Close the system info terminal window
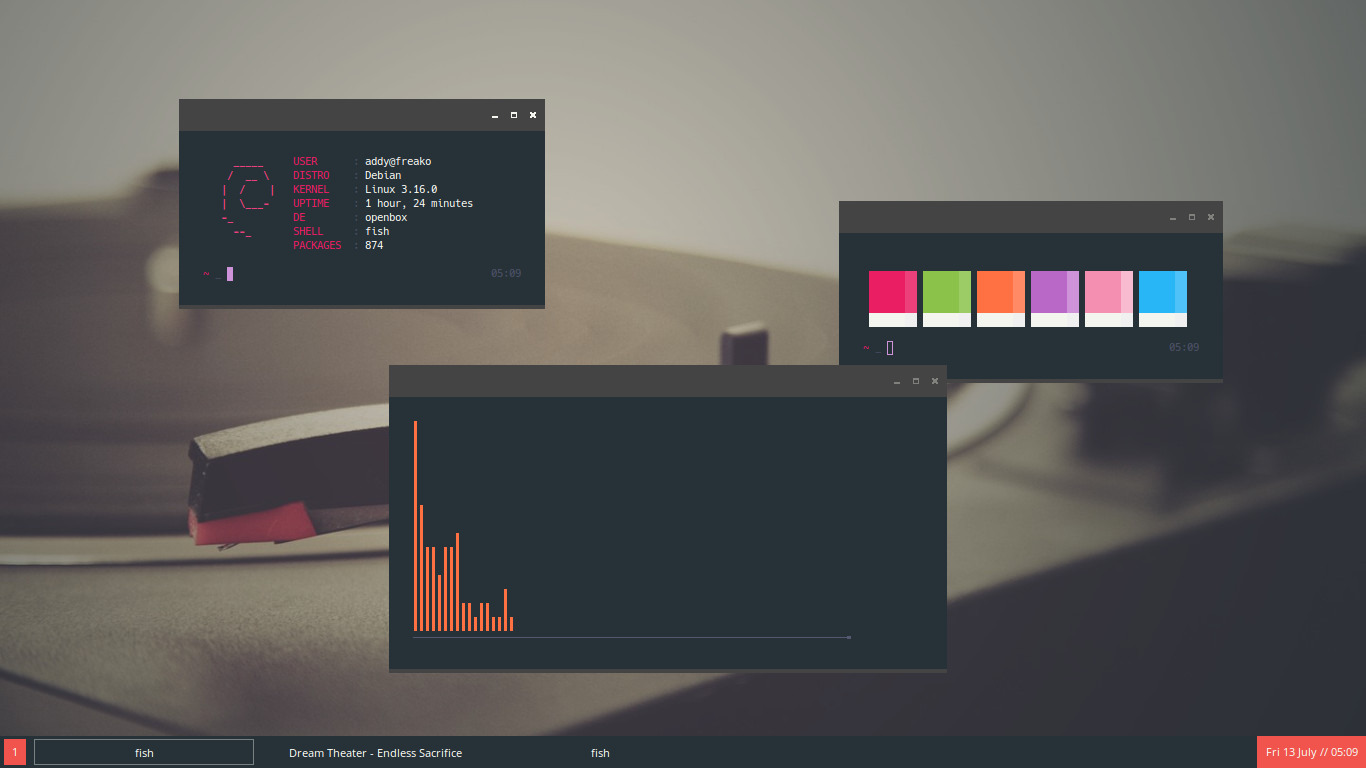The width and height of the screenshot is (1366, 768). [533, 115]
